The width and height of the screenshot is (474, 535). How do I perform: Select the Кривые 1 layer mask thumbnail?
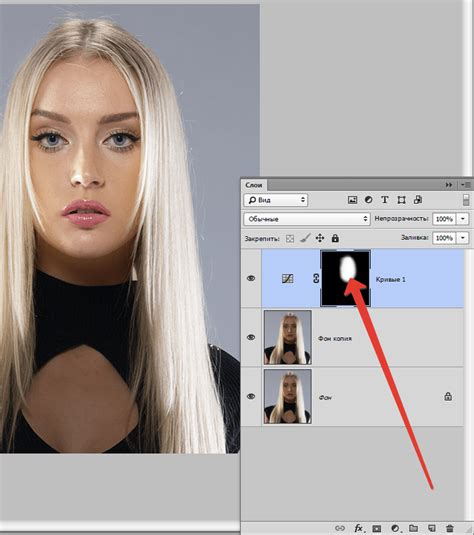click(x=345, y=278)
